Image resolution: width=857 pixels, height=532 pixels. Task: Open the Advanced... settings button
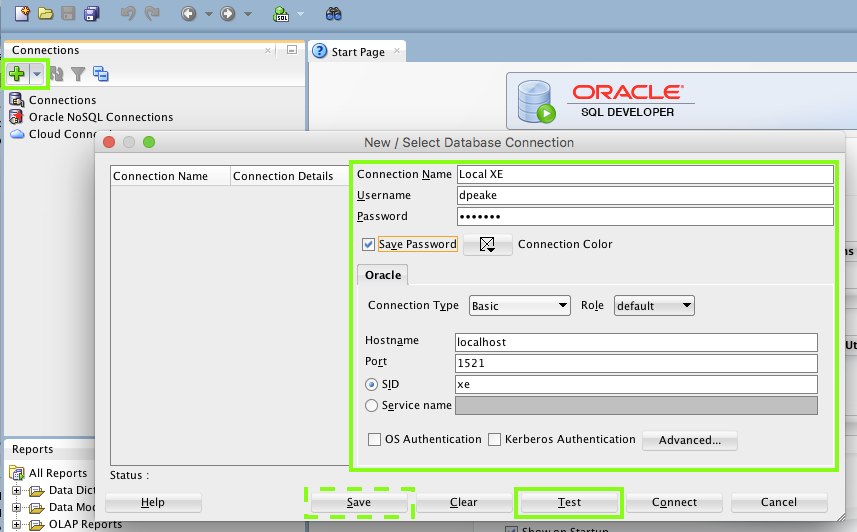pyautogui.click(x=690, y=440)
